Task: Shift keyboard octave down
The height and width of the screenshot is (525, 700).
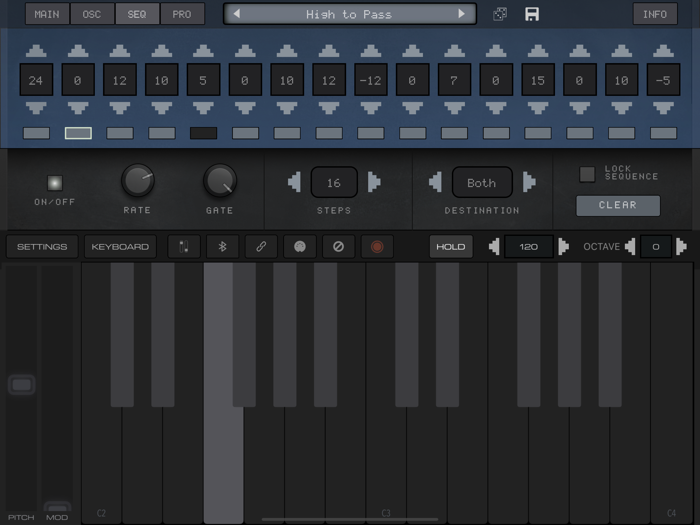Action: point(630,246)
